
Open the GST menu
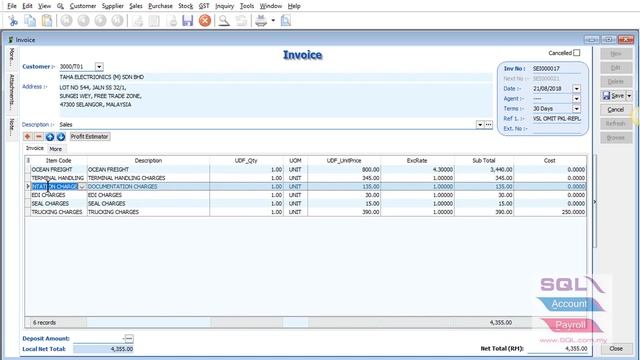pos(204,6)
